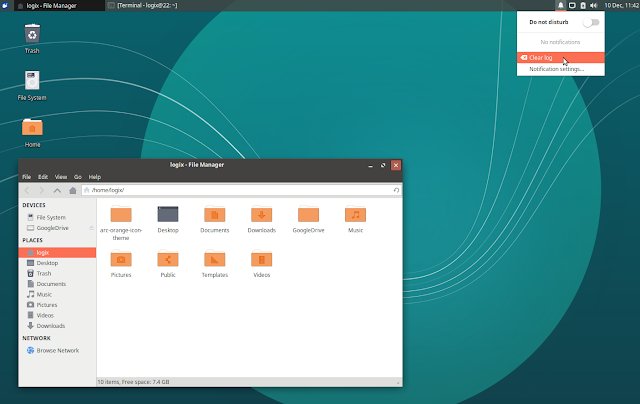Viewport: 640px width, 404px height.
Task: Select Documents in the Places sidebar
Action: (57, 284)
